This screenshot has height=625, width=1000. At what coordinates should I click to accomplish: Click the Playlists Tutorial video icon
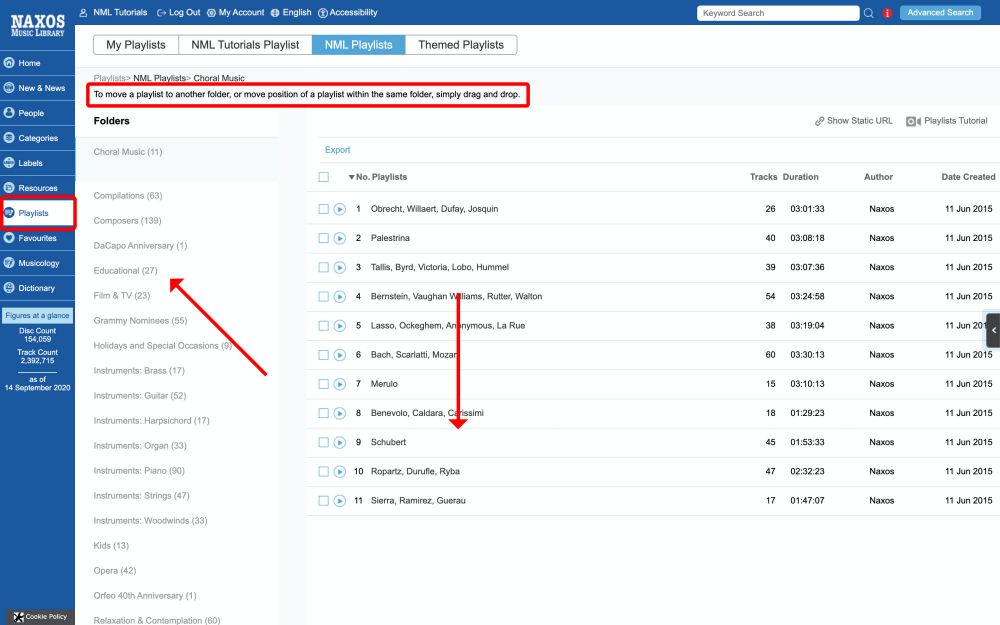coord(913,121)
